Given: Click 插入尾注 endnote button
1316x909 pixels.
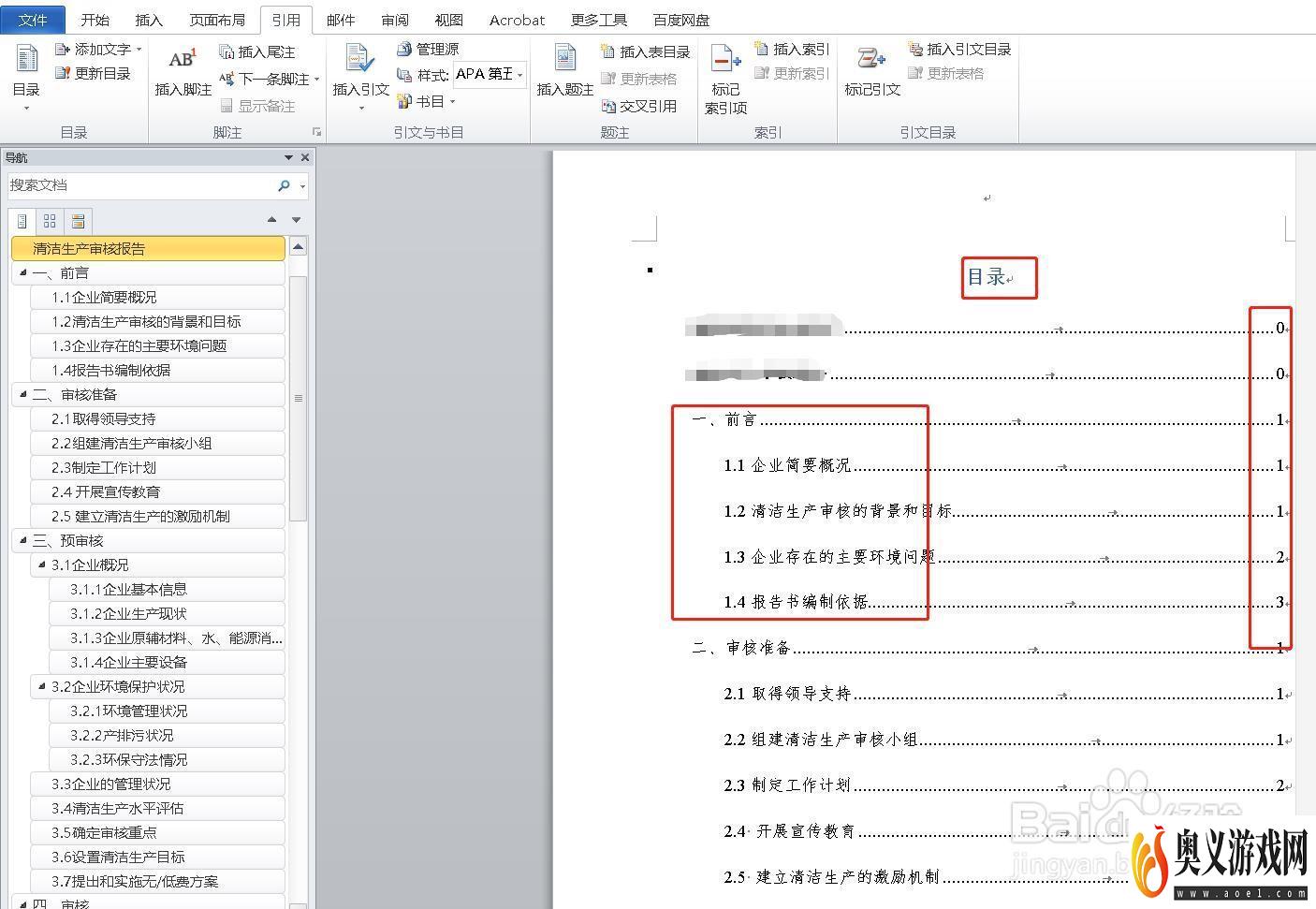Looking at the screenshot, I should pos(257,51).
